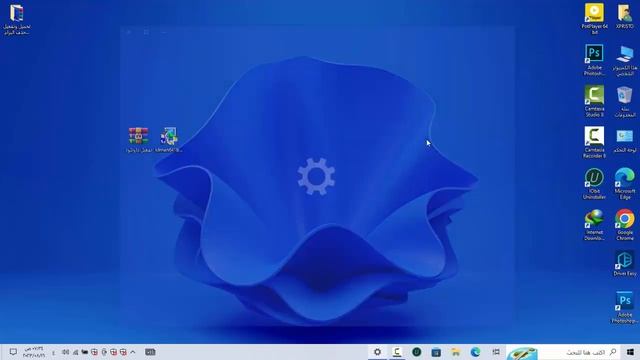Open the Control Panel desktop icon

pyautogui.click(x=624, y=141)
